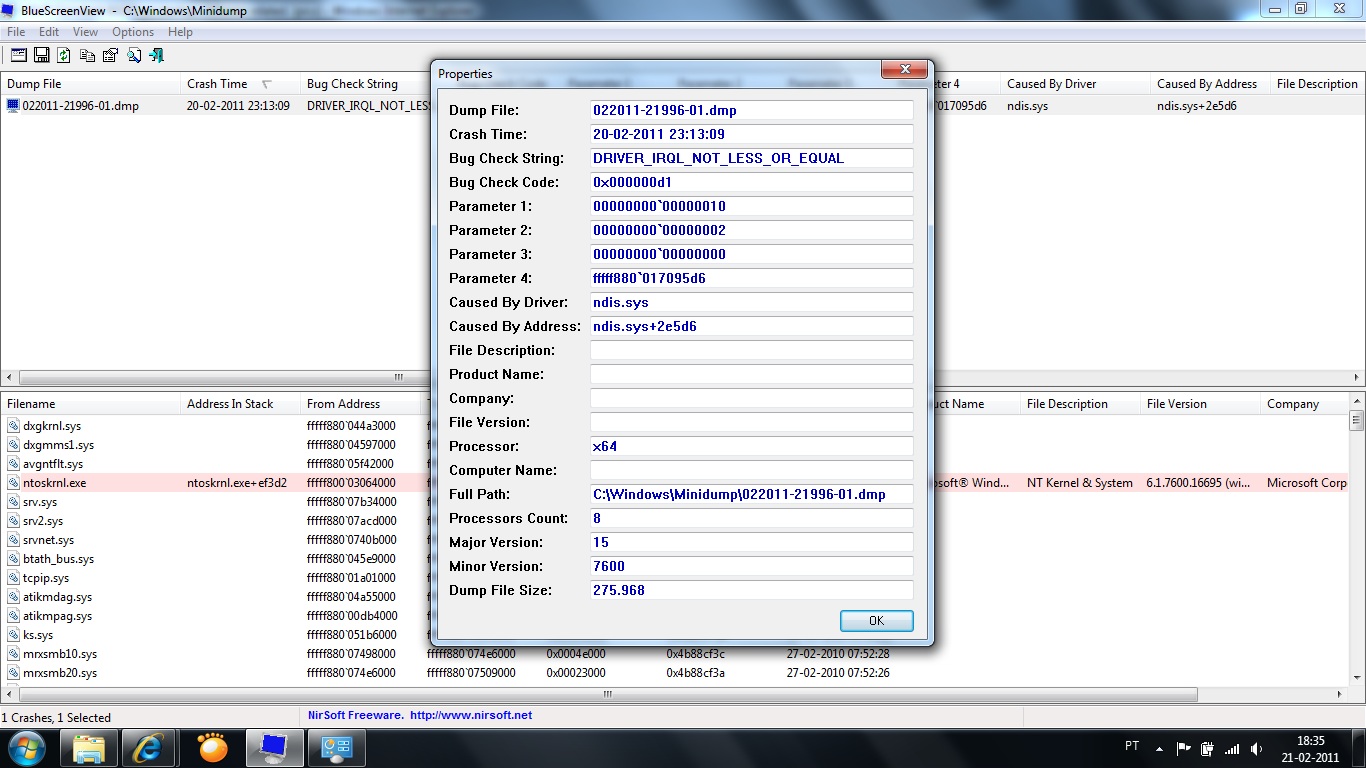Image resolution: width=1366 pixels, height=768 pixels.
Task: Open the Options menu
Action: pyautogui.click(x=133, y=32)
